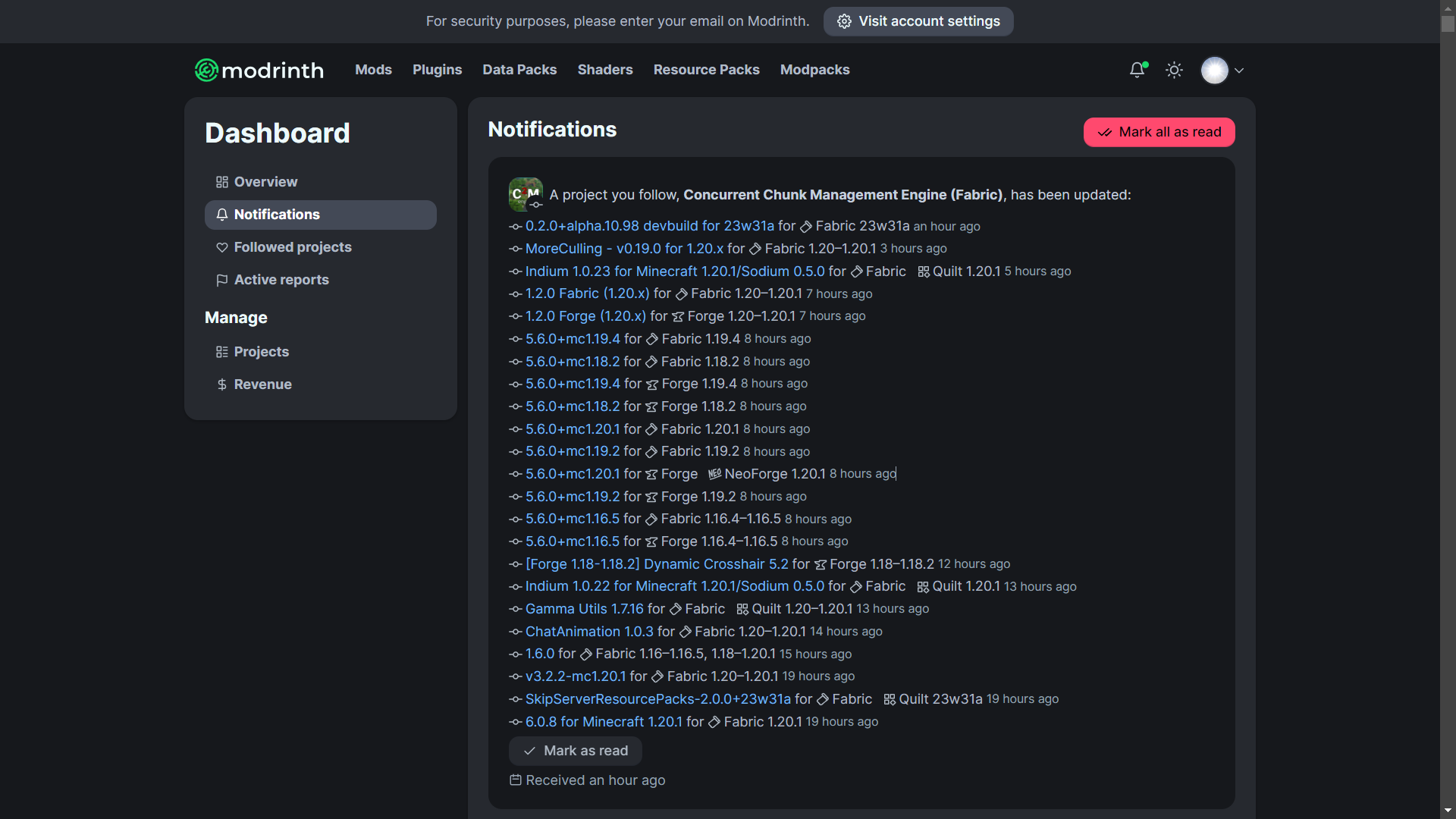This screenshot has height=819, width=1456.
Task: Open Visit account settings
Action: 918,21
